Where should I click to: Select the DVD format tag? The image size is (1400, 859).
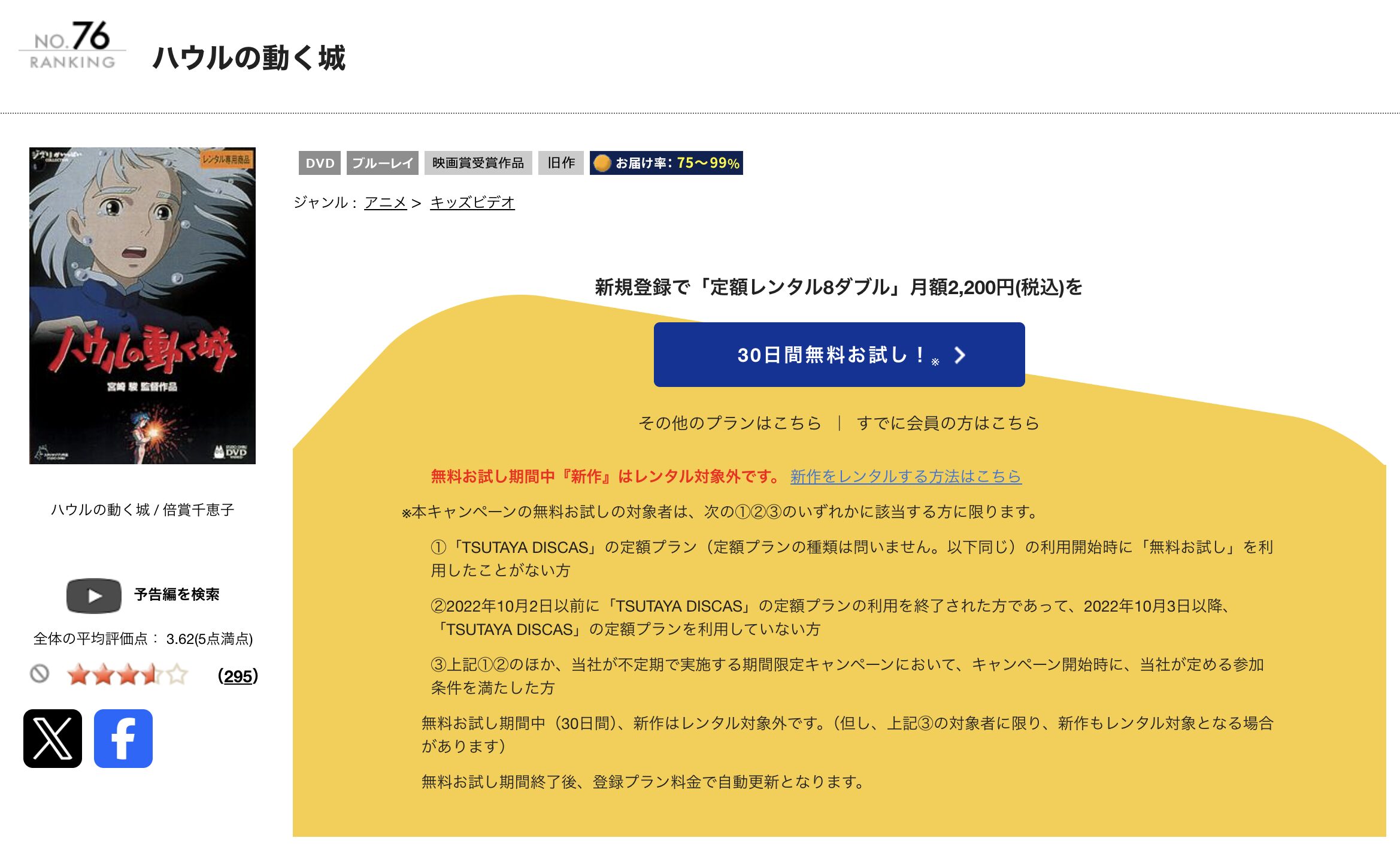(320, 162)
